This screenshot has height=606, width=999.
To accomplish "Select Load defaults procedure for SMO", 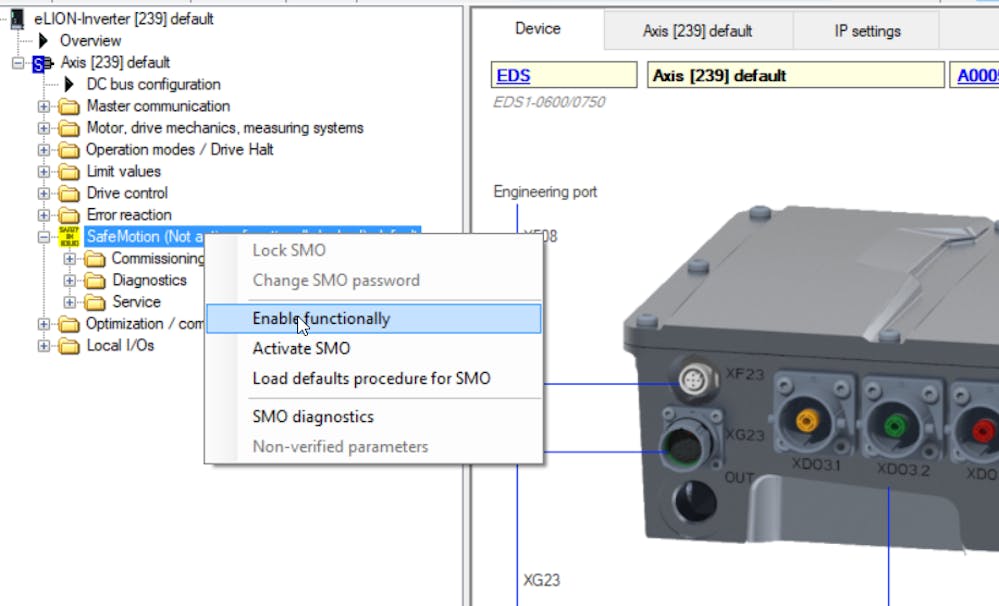I will click(x=371, y=379).
